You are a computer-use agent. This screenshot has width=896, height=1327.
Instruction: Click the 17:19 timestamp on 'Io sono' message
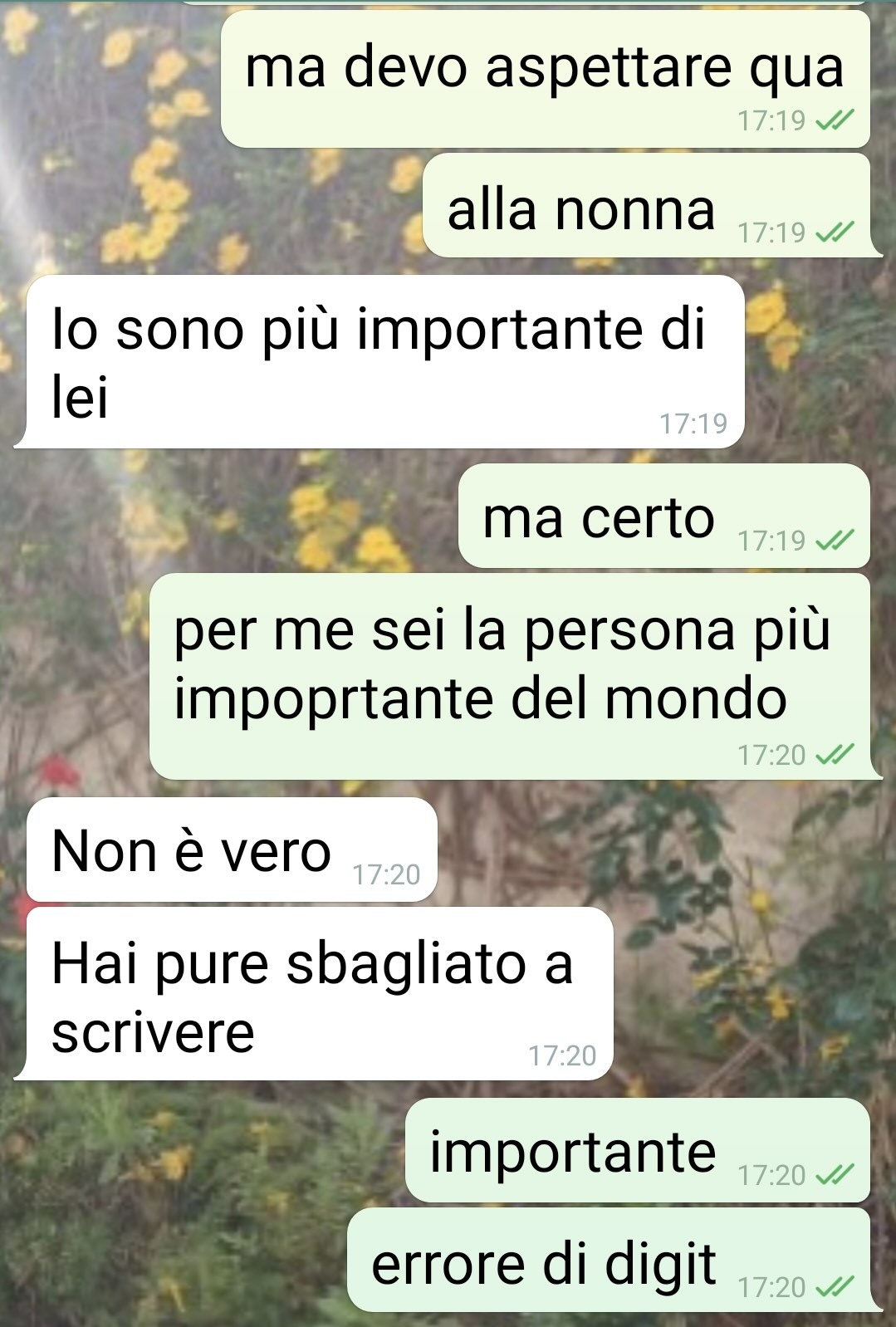(693, 424)
